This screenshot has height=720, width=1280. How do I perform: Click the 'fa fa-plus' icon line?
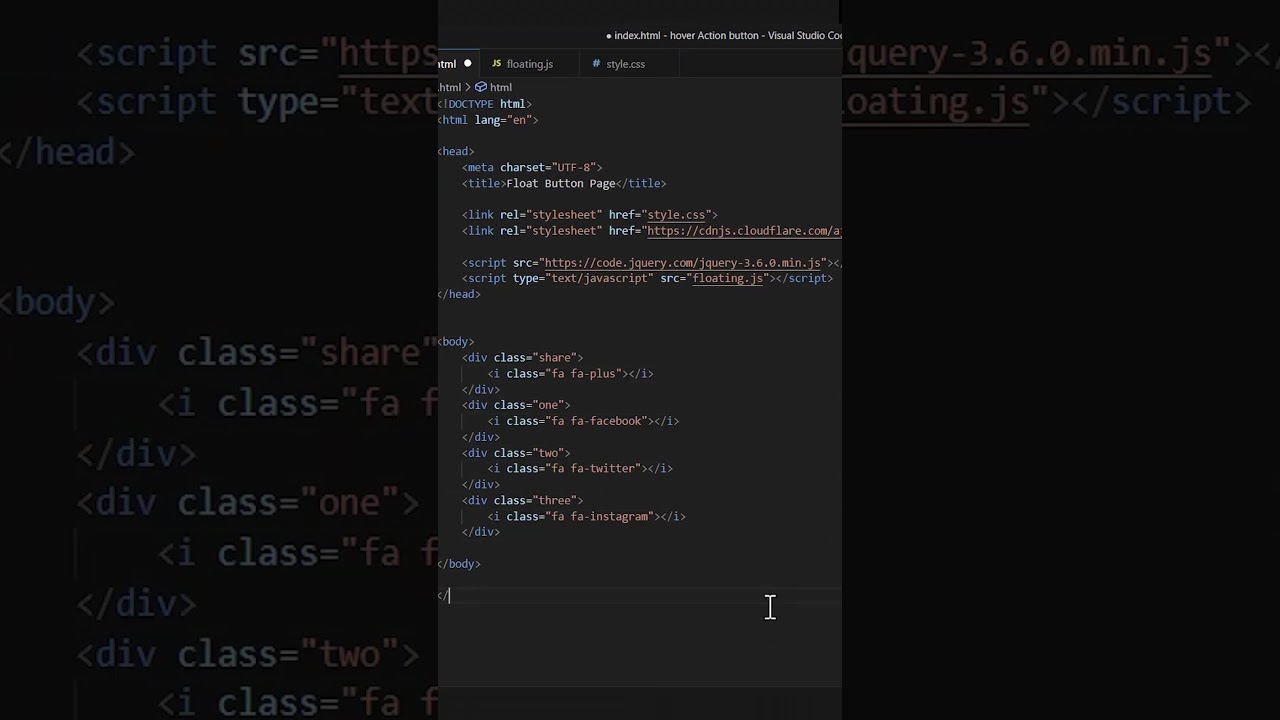pos(570,374)
